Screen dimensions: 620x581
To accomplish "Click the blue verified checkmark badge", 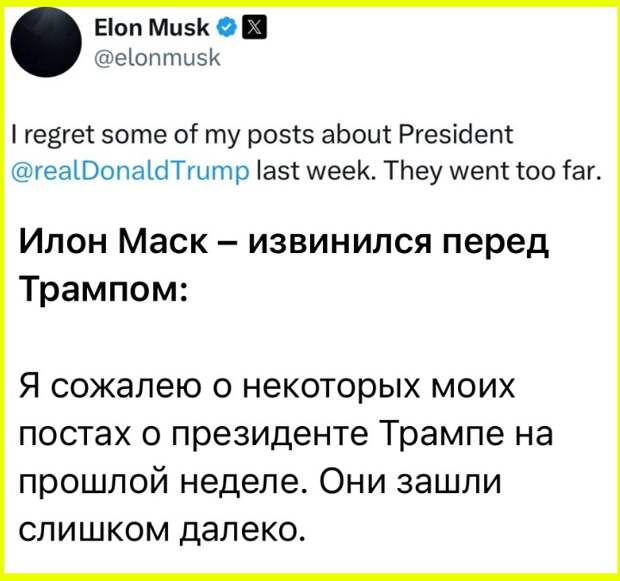I will pos(228,28).
